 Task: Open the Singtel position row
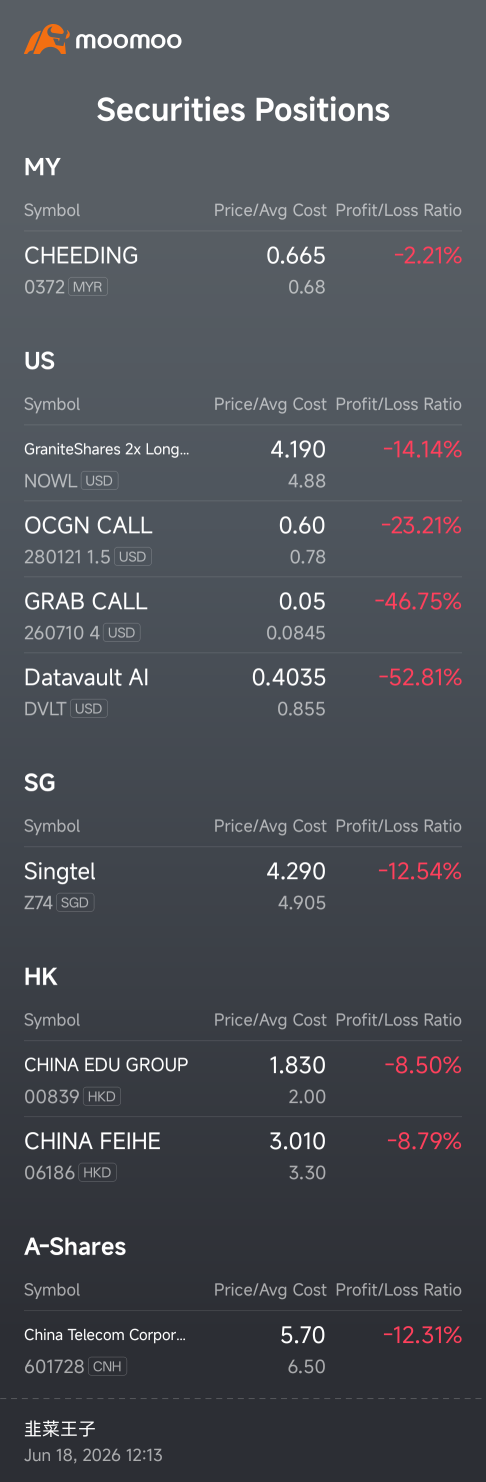point(243,886)
